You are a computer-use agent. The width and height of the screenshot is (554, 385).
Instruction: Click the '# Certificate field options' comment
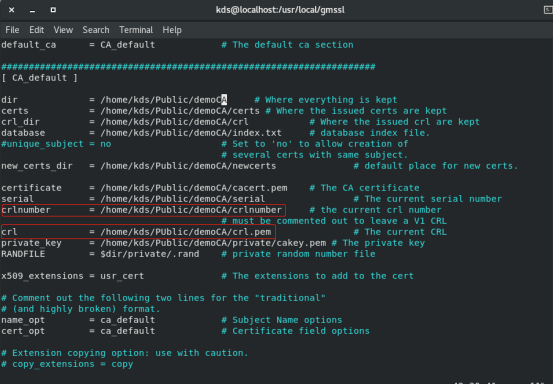click(295, 331)
